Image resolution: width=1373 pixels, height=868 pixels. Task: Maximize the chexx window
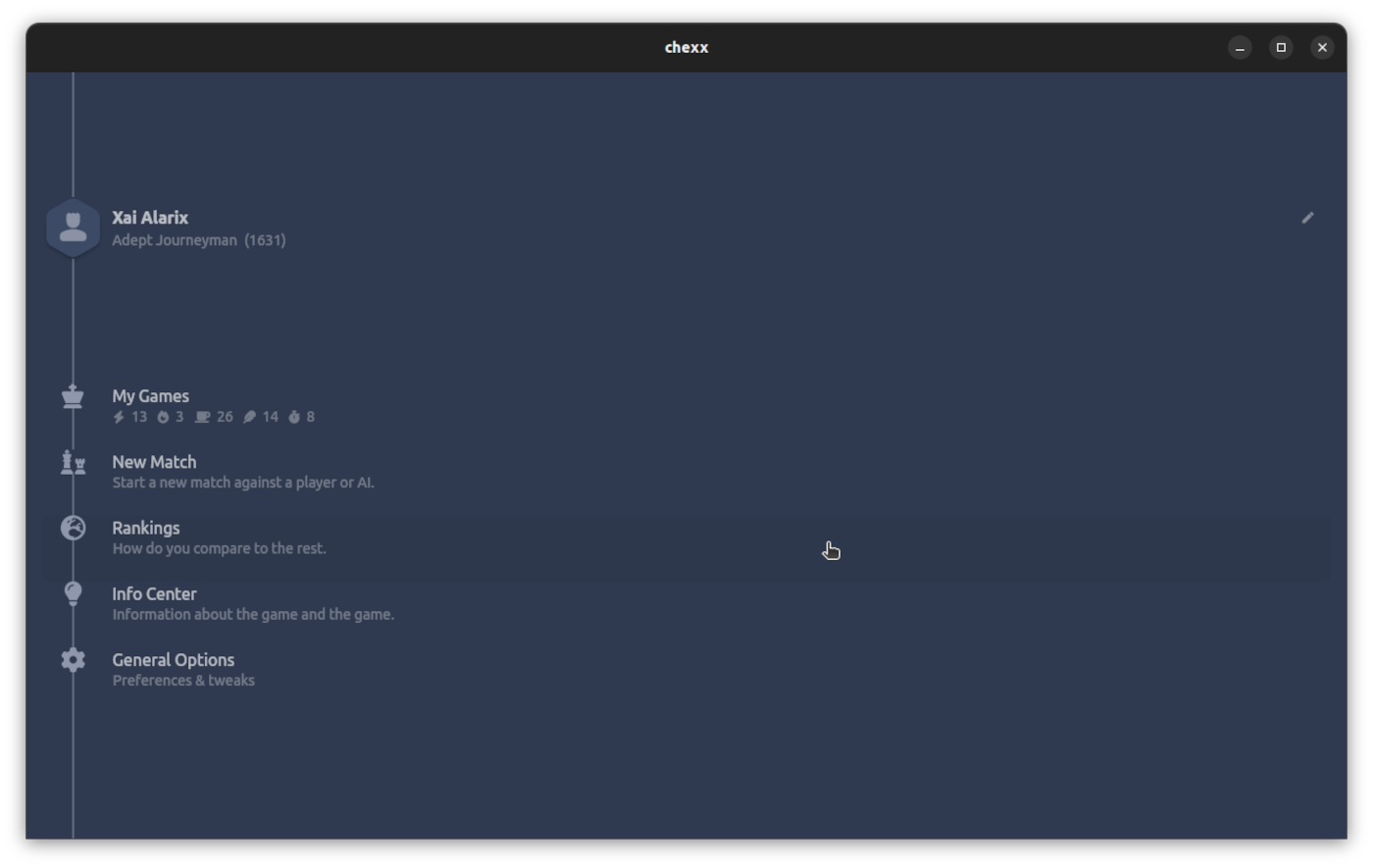1281,47
